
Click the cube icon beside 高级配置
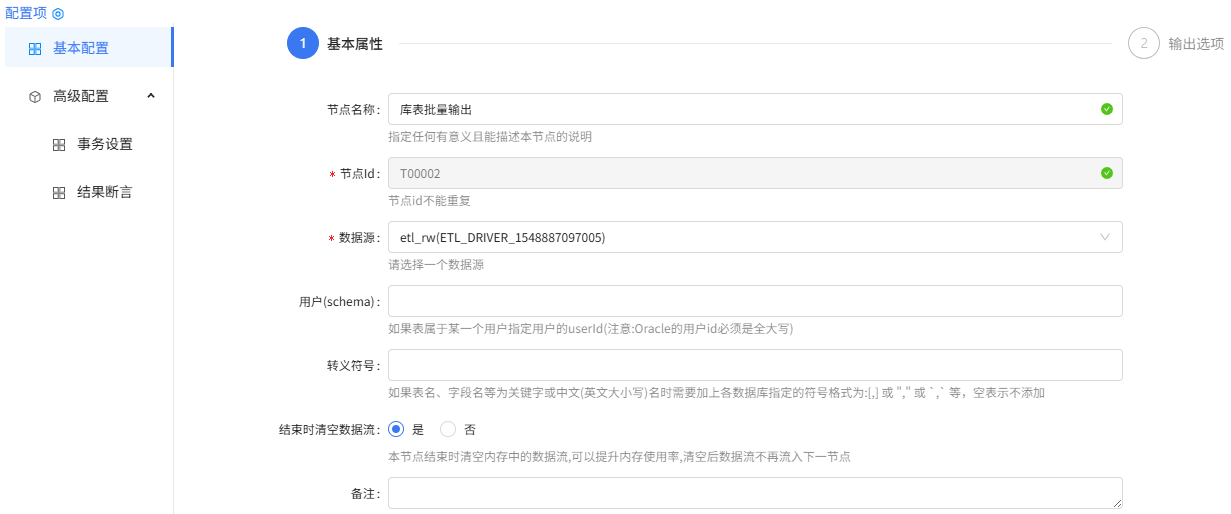click(35, 97)
